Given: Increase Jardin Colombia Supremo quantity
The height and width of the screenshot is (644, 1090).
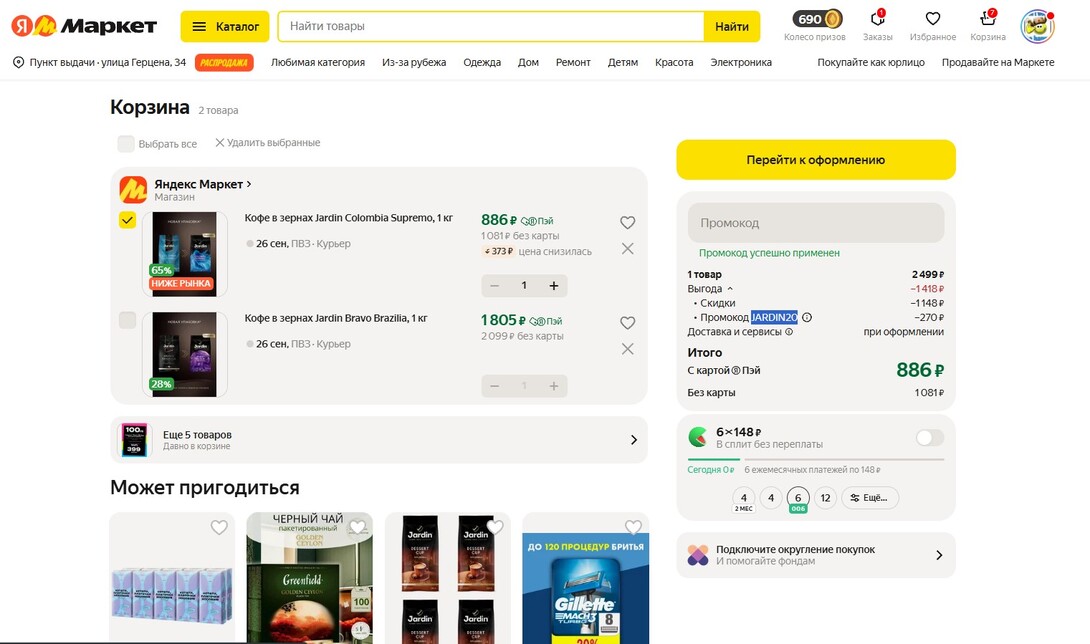Looking at the screenshot, I should 553,286.
